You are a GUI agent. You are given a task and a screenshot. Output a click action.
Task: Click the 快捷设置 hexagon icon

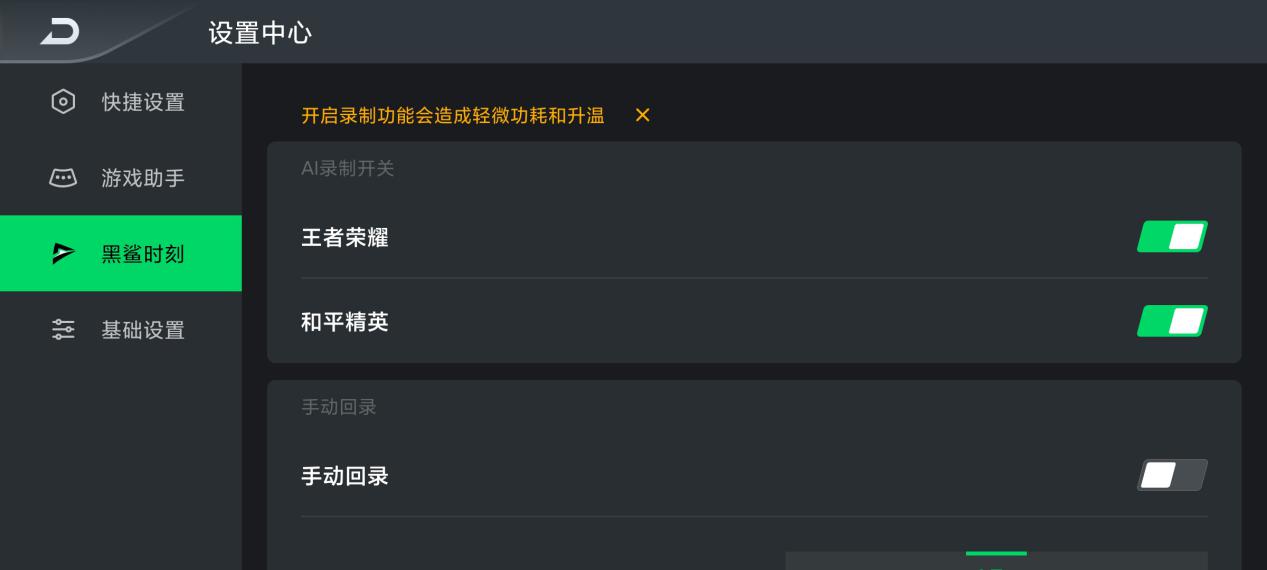pos(63,102)
